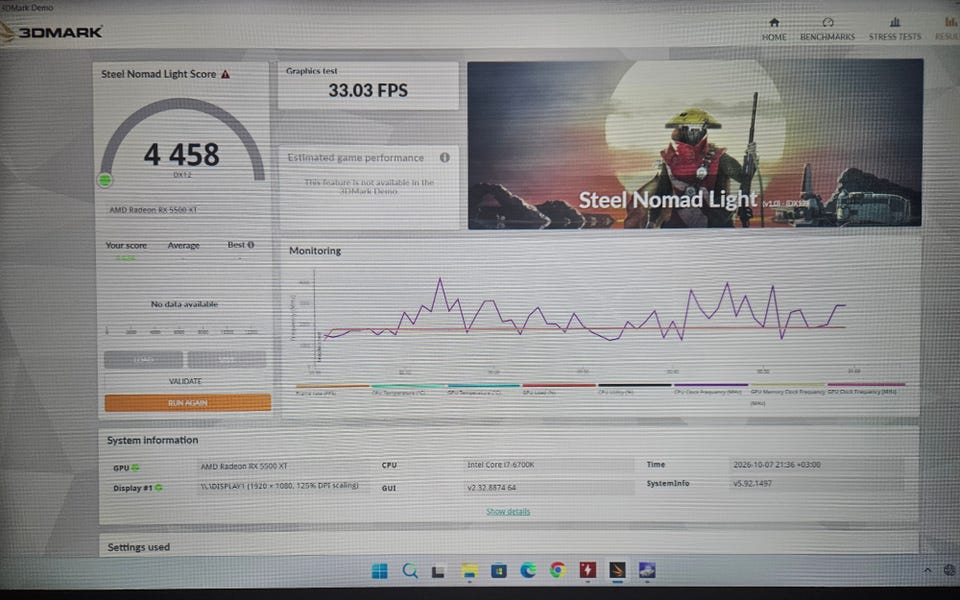This screenshot has height=600, width=960.
Task: Click the 4 458 score value
Action: tap(181, 155)
